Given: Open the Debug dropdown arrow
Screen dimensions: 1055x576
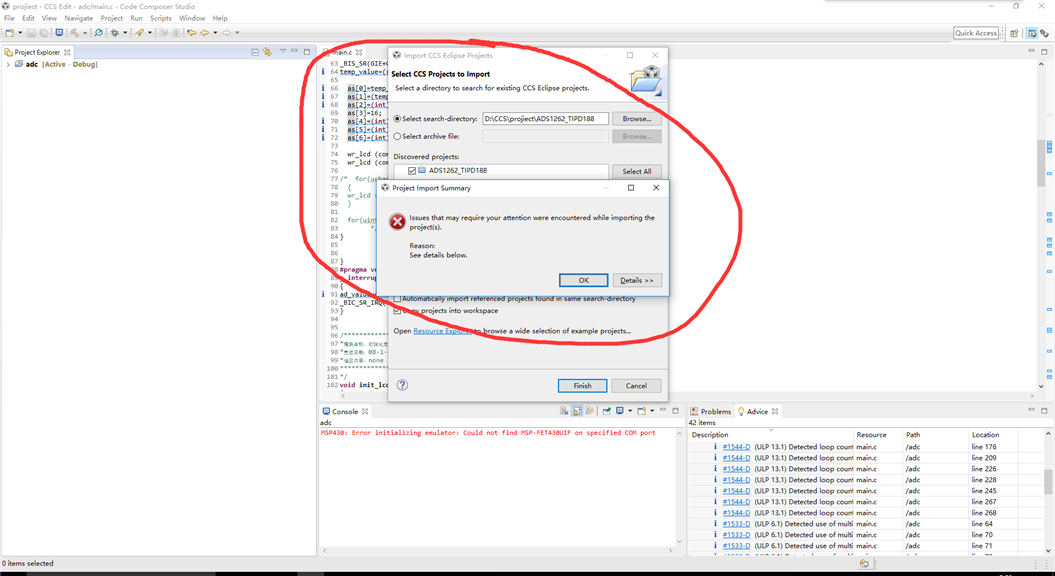Looking at the screenshot, I should pos(125,32).
